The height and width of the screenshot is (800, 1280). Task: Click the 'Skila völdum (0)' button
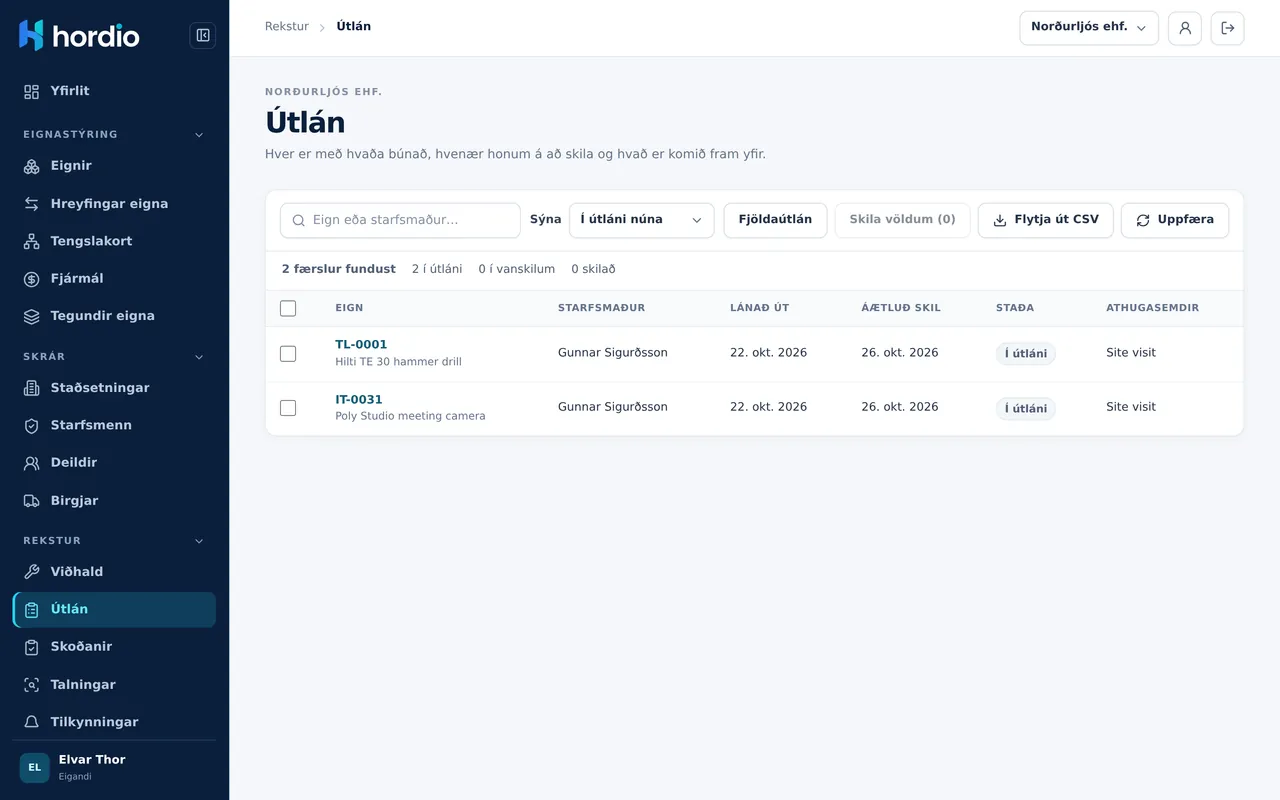coord(902,220)
